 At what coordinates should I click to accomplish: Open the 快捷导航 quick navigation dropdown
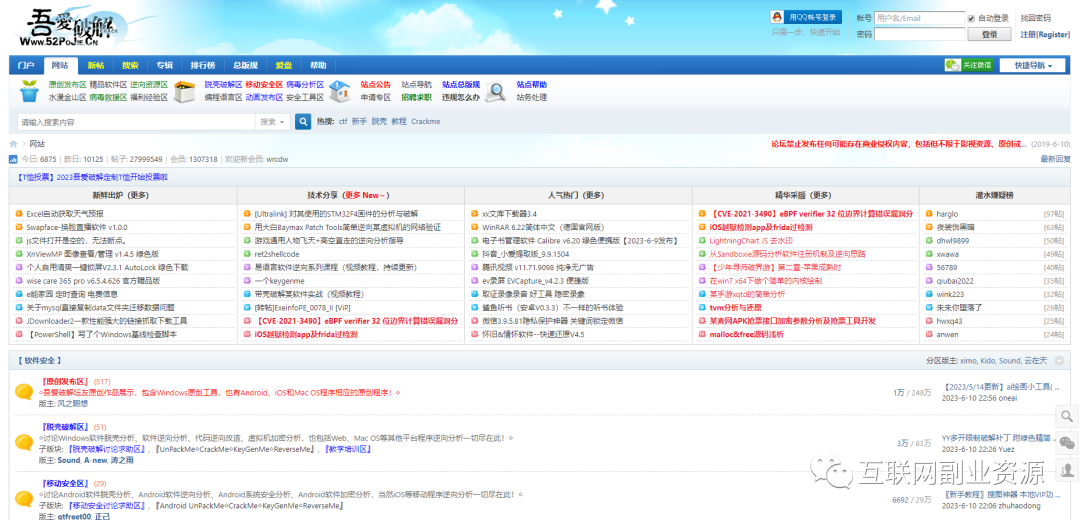pos(1033,65)
